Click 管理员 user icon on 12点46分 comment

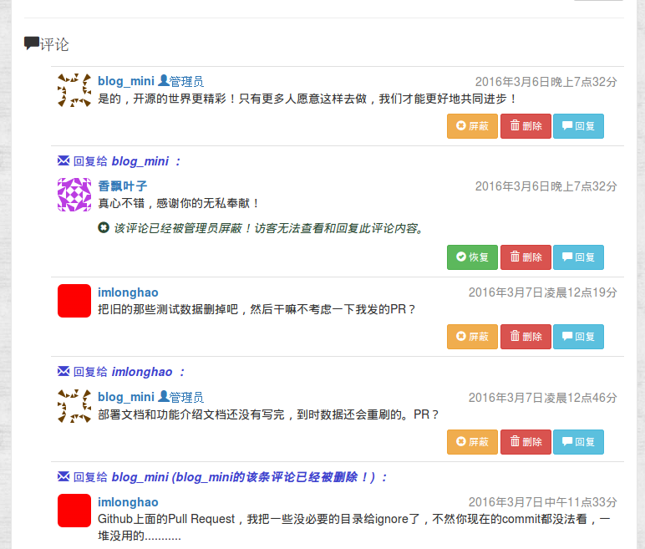164,396
